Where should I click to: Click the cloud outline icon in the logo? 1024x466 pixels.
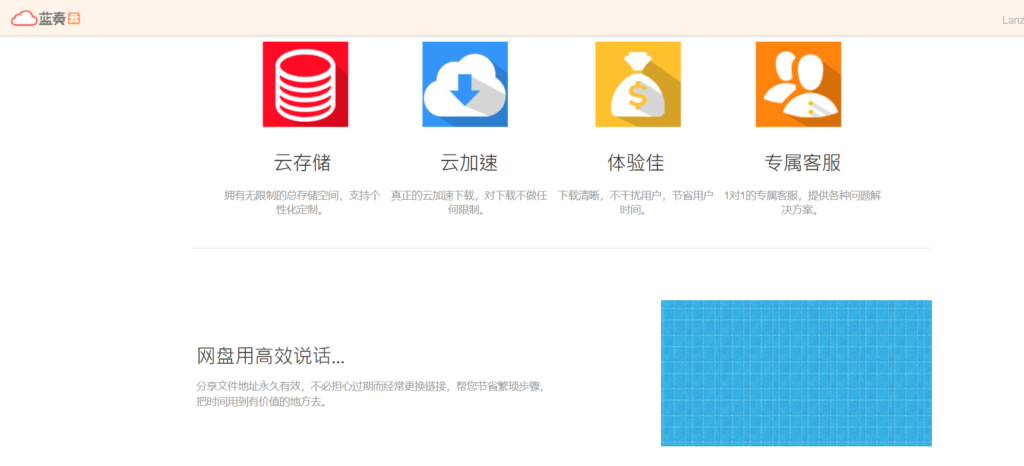[23, 18]
